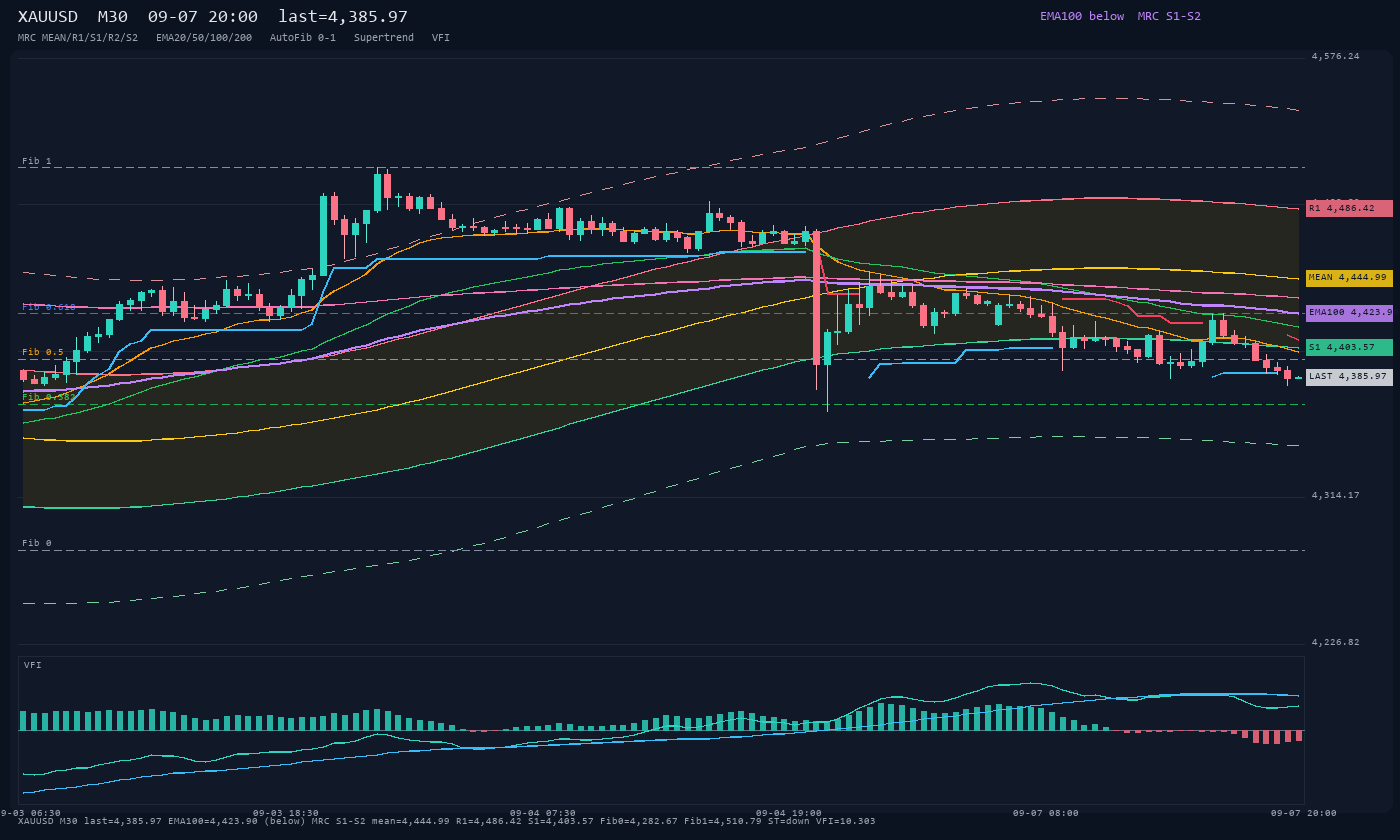Click the M30 timeframe label
Viewport: 1400px width, 840px height.
(x=113, y=17)
